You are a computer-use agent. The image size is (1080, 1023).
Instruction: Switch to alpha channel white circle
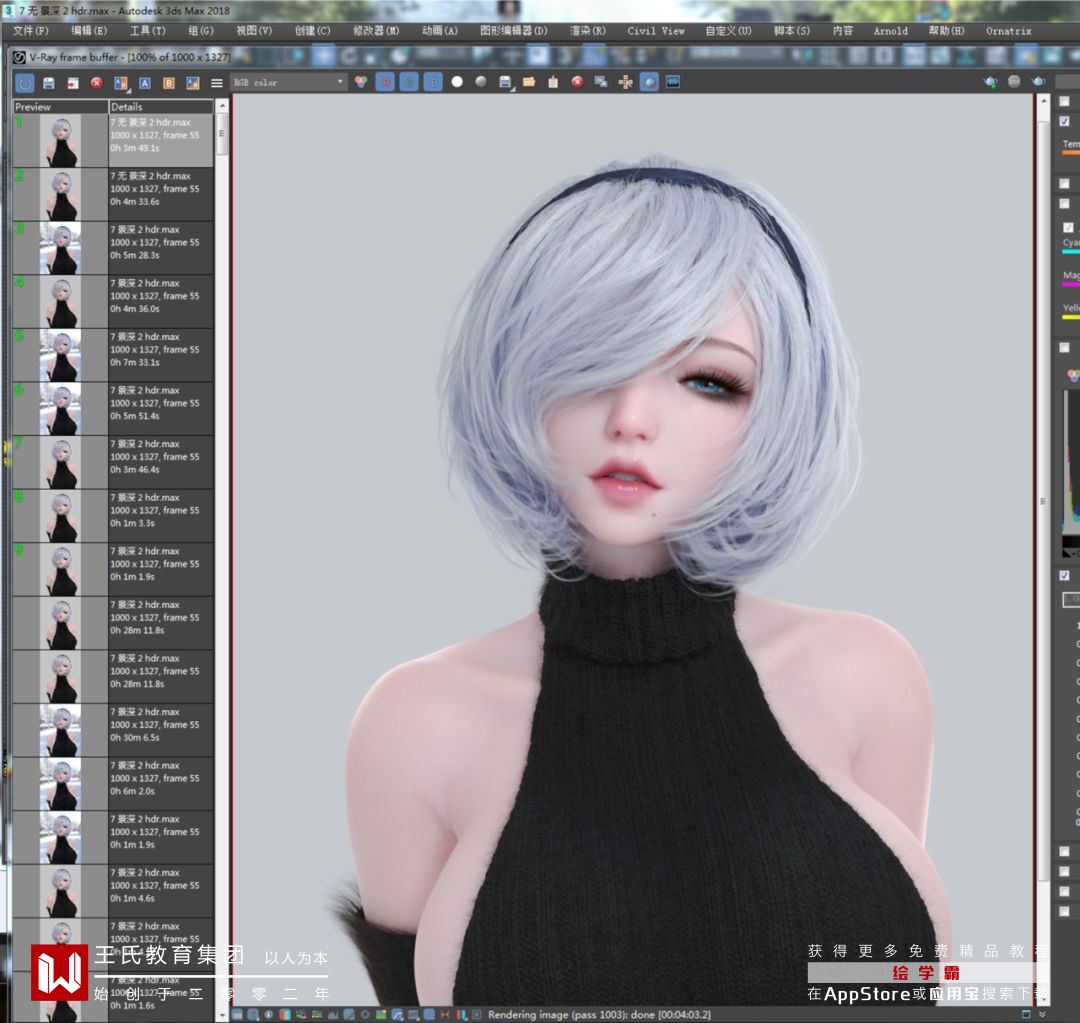pos(457,82)
